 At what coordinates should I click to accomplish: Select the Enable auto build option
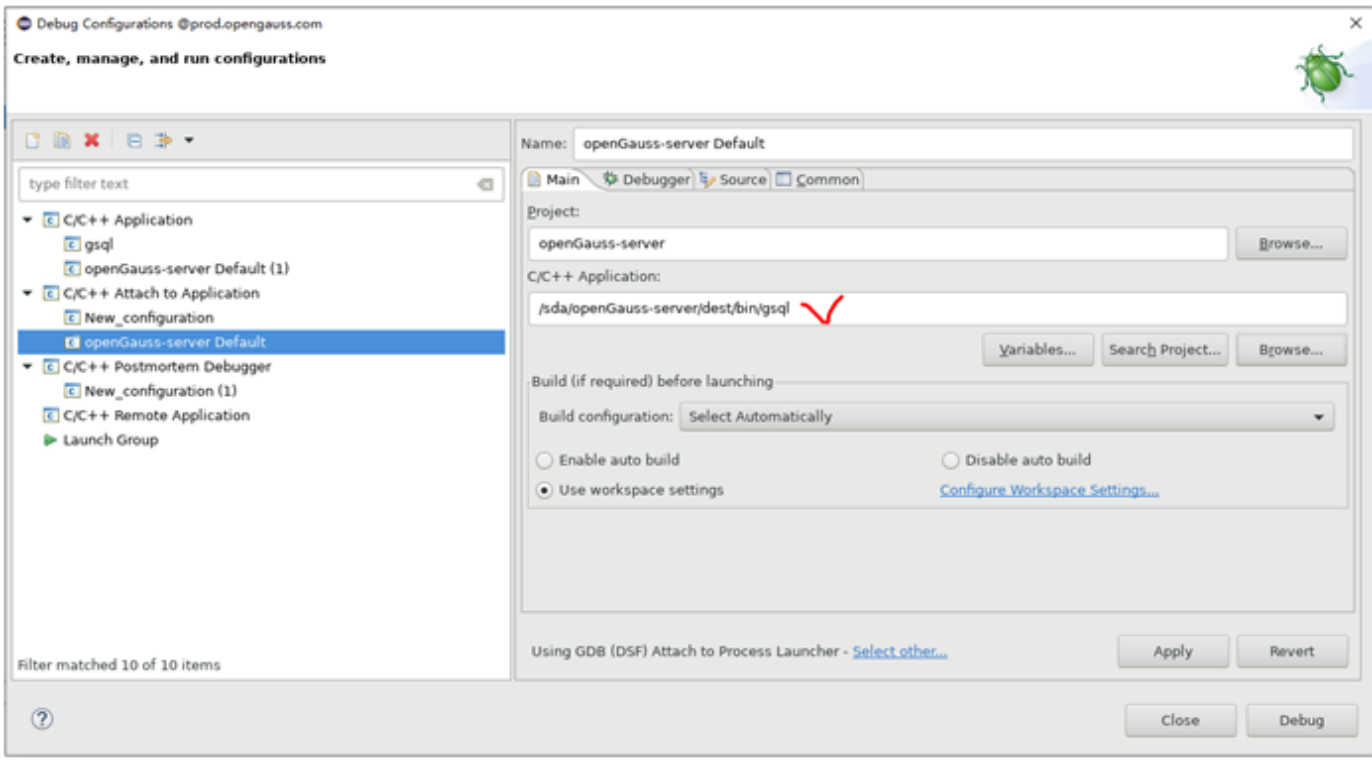point(608,460)
